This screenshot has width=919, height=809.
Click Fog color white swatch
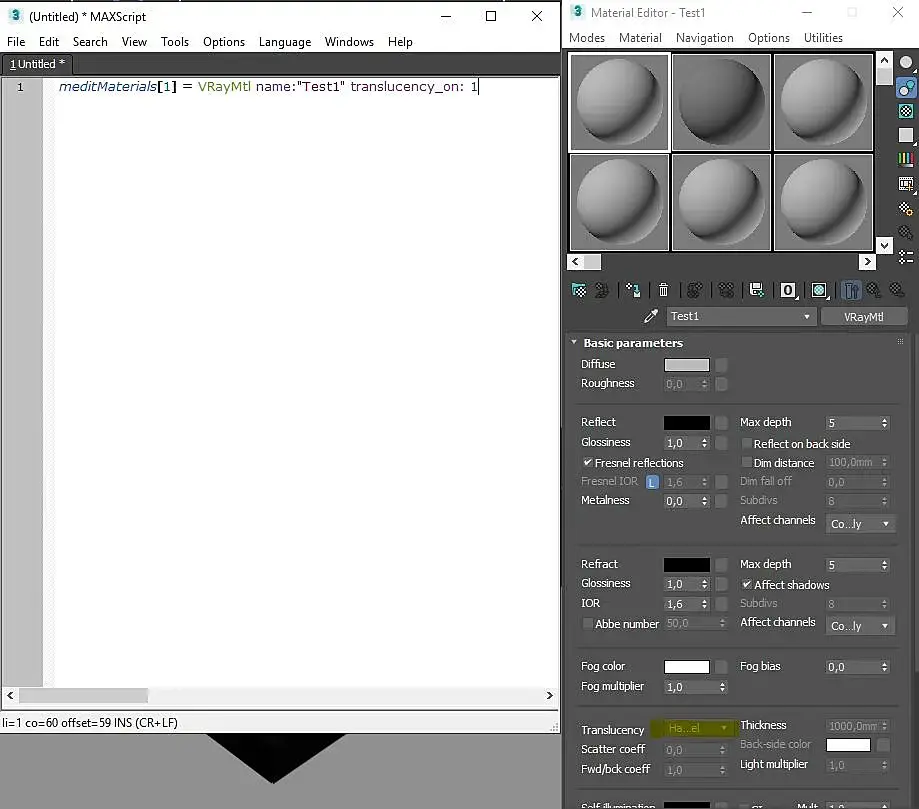687,667
